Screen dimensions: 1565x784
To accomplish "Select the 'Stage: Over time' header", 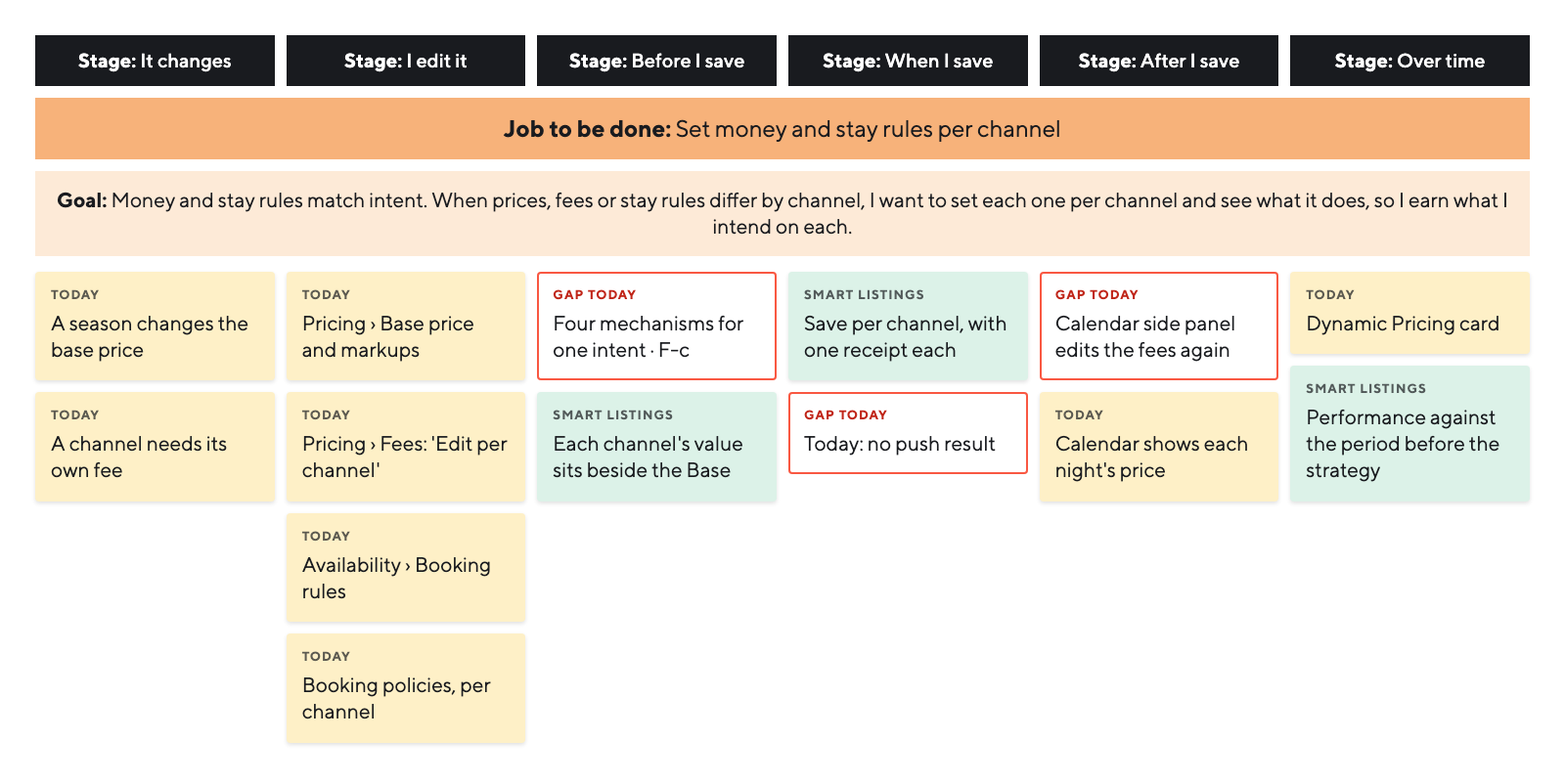I will coord(1409,61).
